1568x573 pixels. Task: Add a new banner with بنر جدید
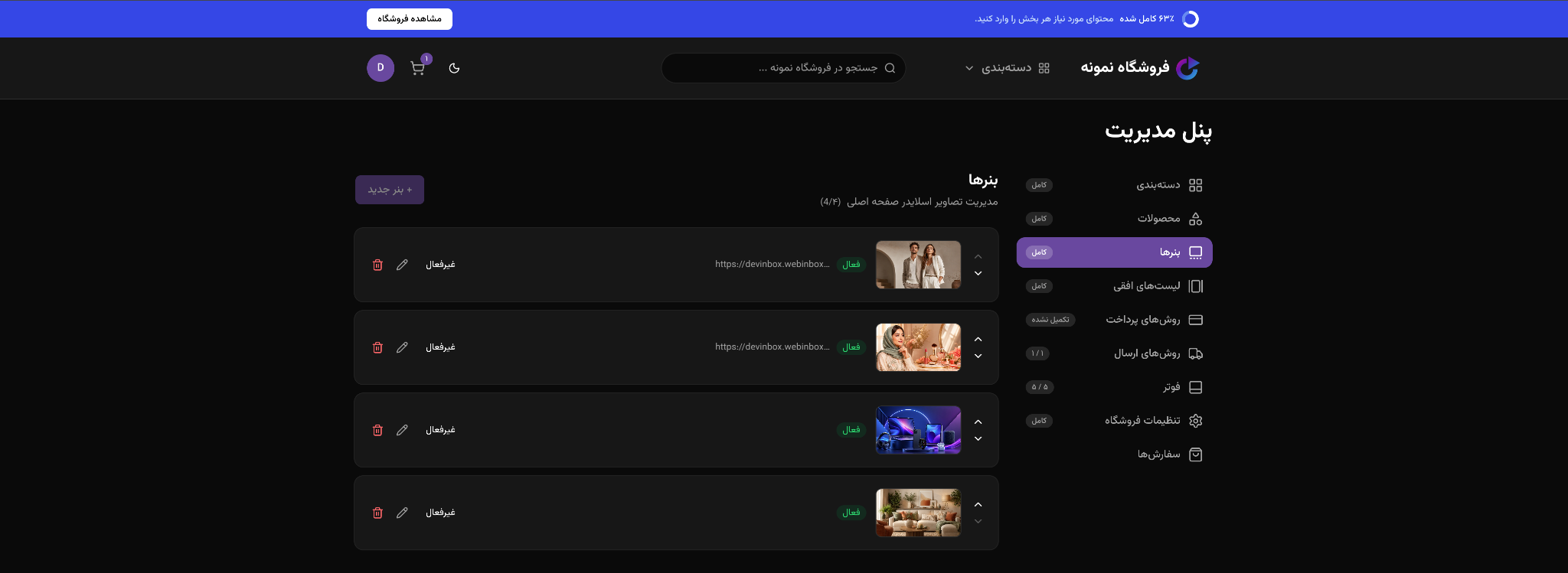coord(390,190)
